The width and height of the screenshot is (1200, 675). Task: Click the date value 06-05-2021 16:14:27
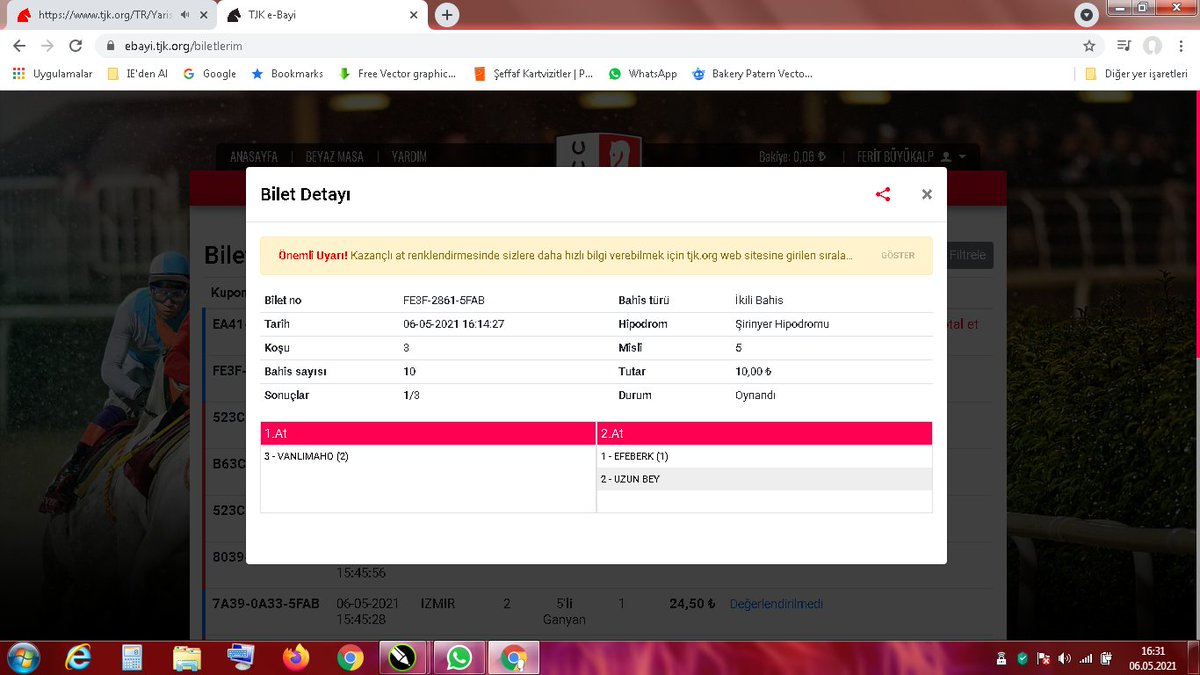453,324
